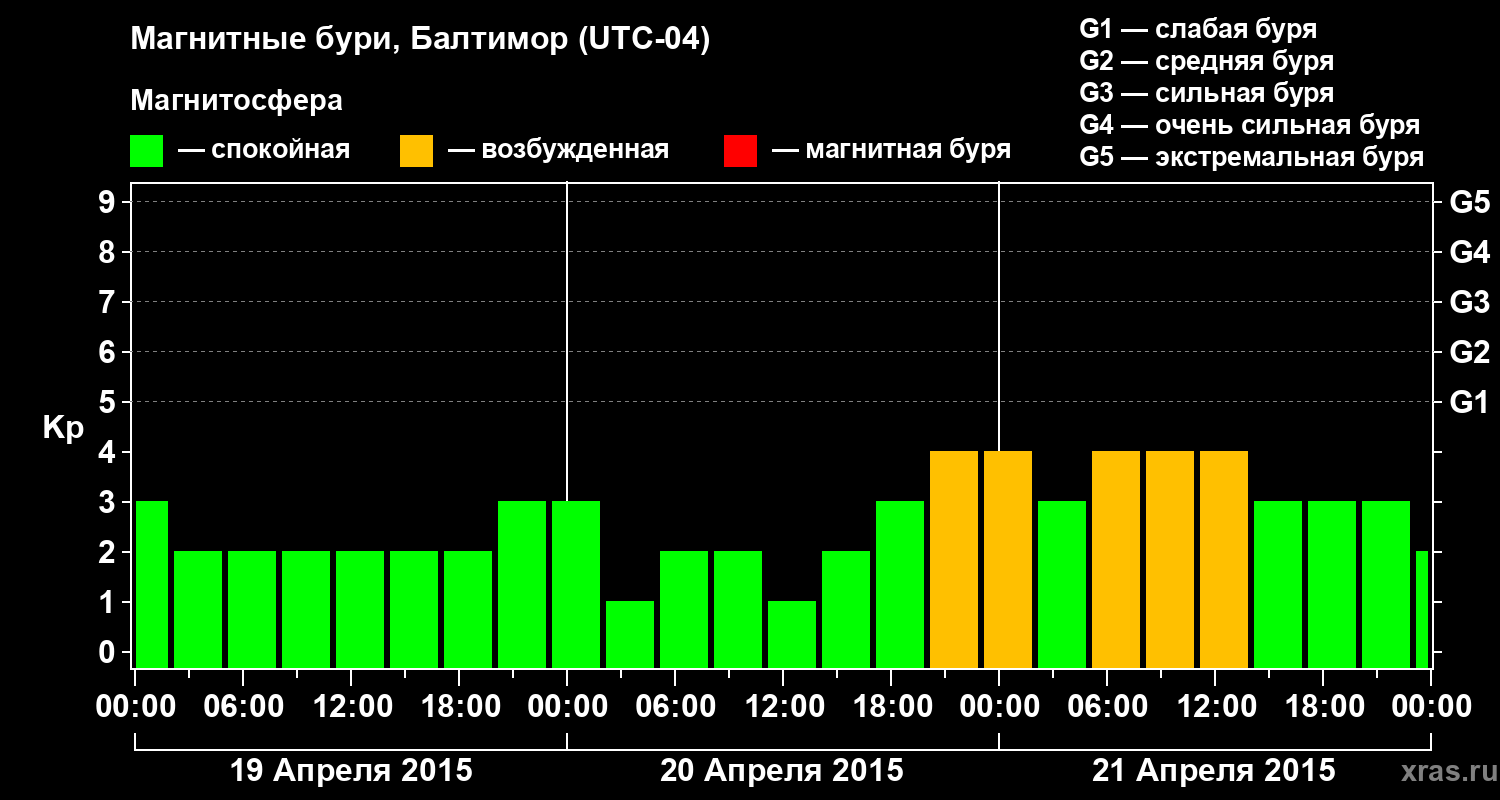This screenshot has height=800, width=1500.
Task: Click the 'G2' right axis label
Action: pyautogui.click(x=1469, y=352)
